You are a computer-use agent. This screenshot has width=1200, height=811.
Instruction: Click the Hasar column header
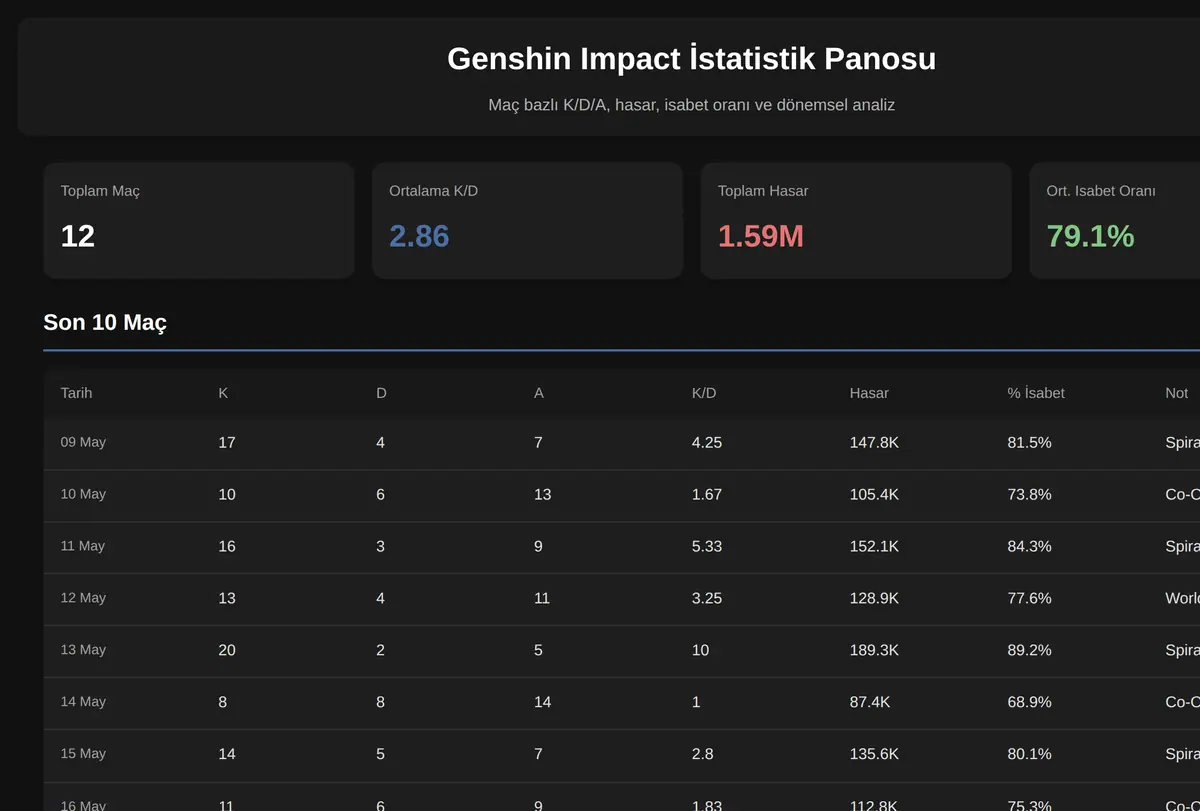[x=869, y=393]
